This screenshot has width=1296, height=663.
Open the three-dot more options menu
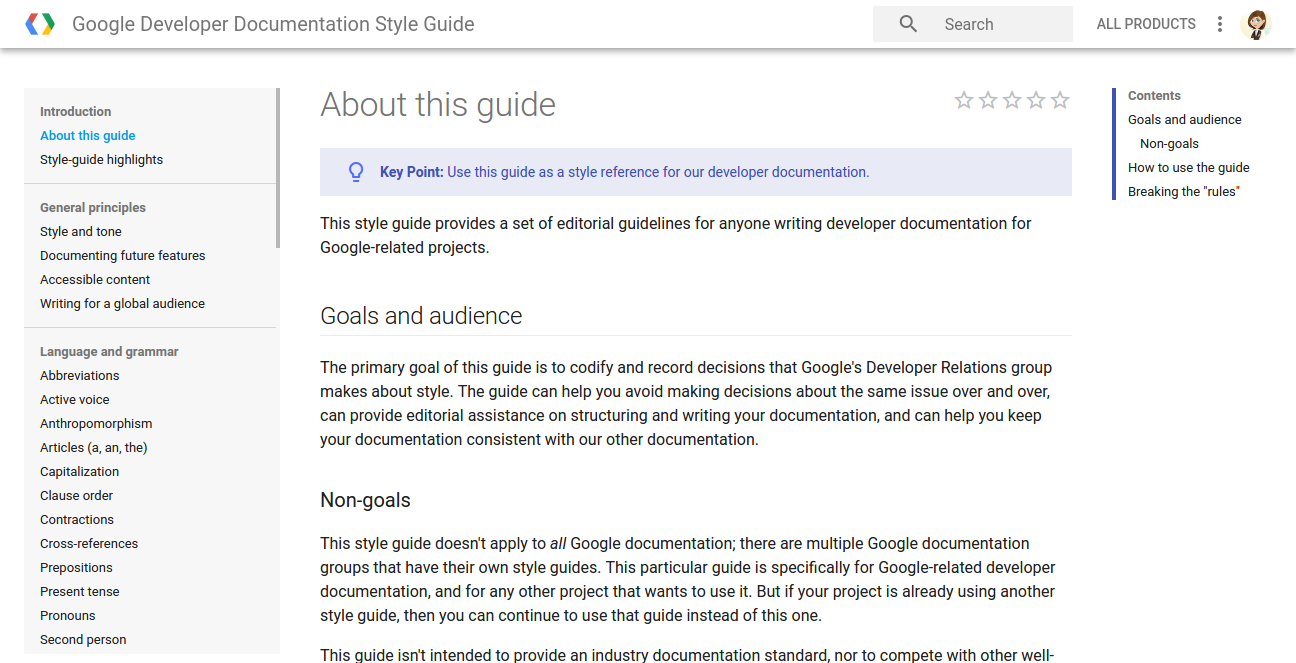[x=1220, y=24]
